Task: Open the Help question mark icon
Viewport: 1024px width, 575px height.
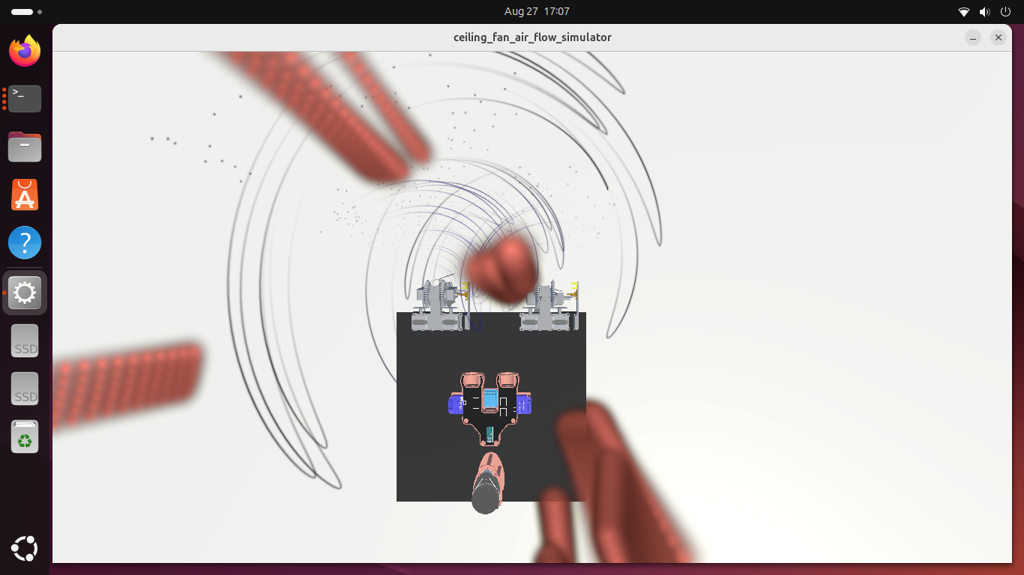Action: click(25, 242)
